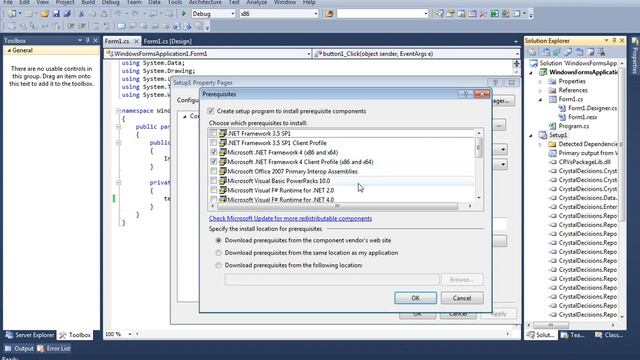Check Microsoft Visual Basic PowerPacks 10.0

click(x=213, y=181)
